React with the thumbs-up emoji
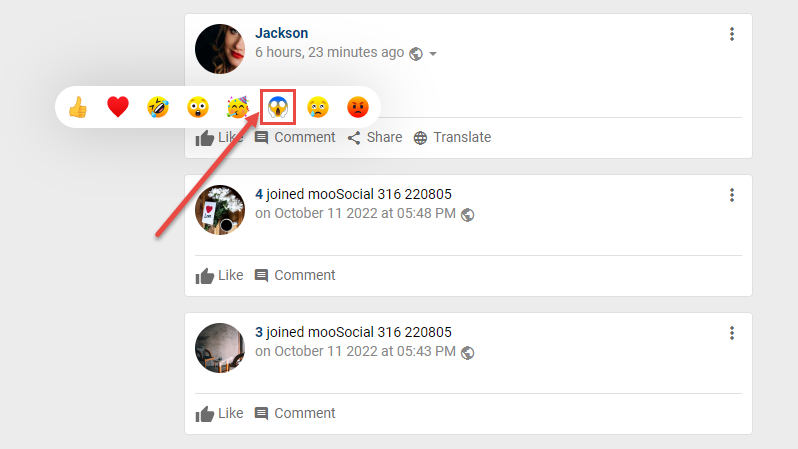 click(78, 107)
